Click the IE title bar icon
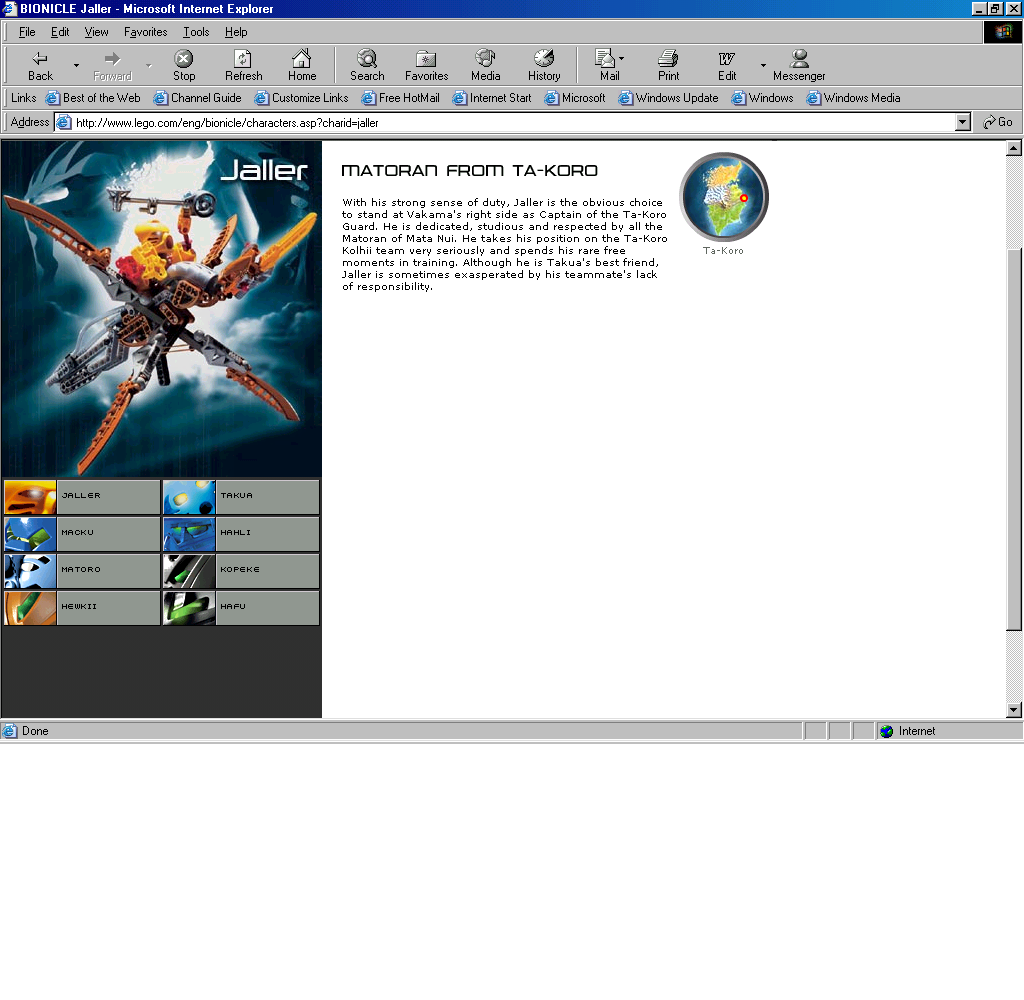Image resolution: width=1024 pixels, height=1000 pixels. point(9,8)
